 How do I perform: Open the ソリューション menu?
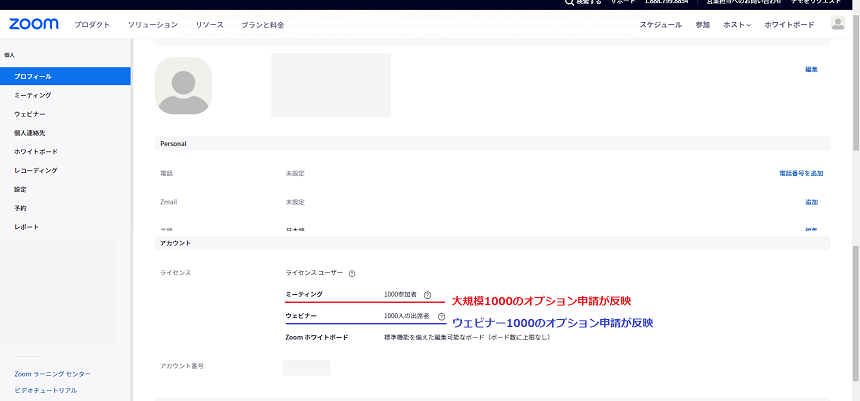(153, 24)
